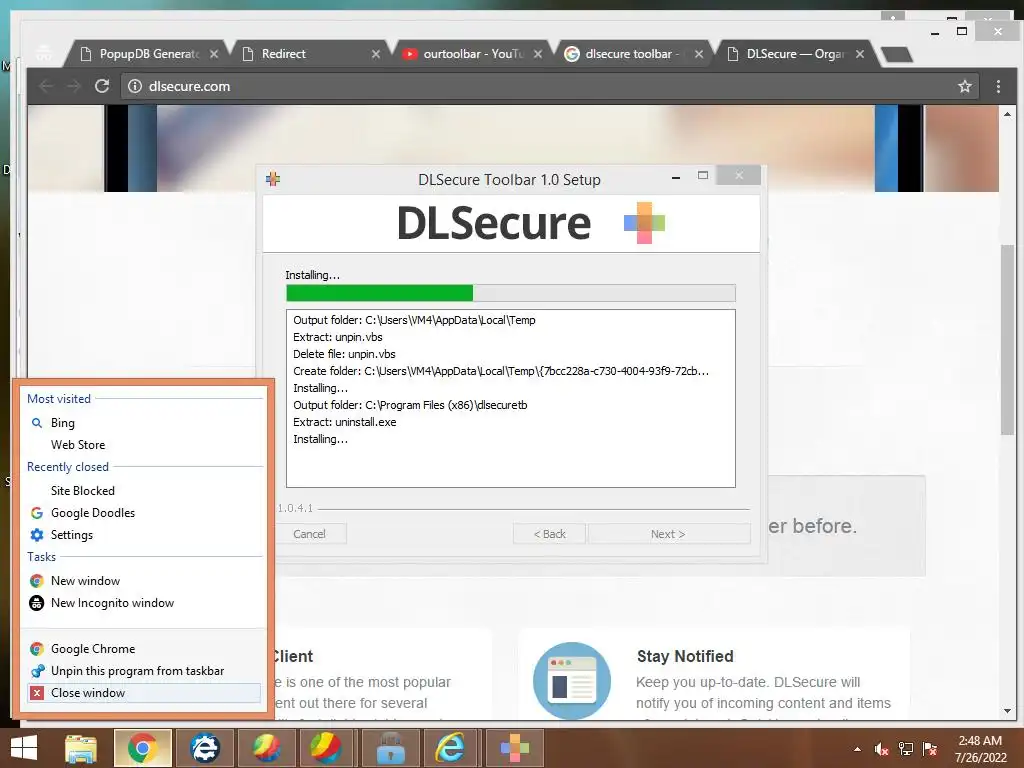This screenshot has height=768, width=1024.
Task: Show hidden system tray icons
Action: click(x=857, y=749)
